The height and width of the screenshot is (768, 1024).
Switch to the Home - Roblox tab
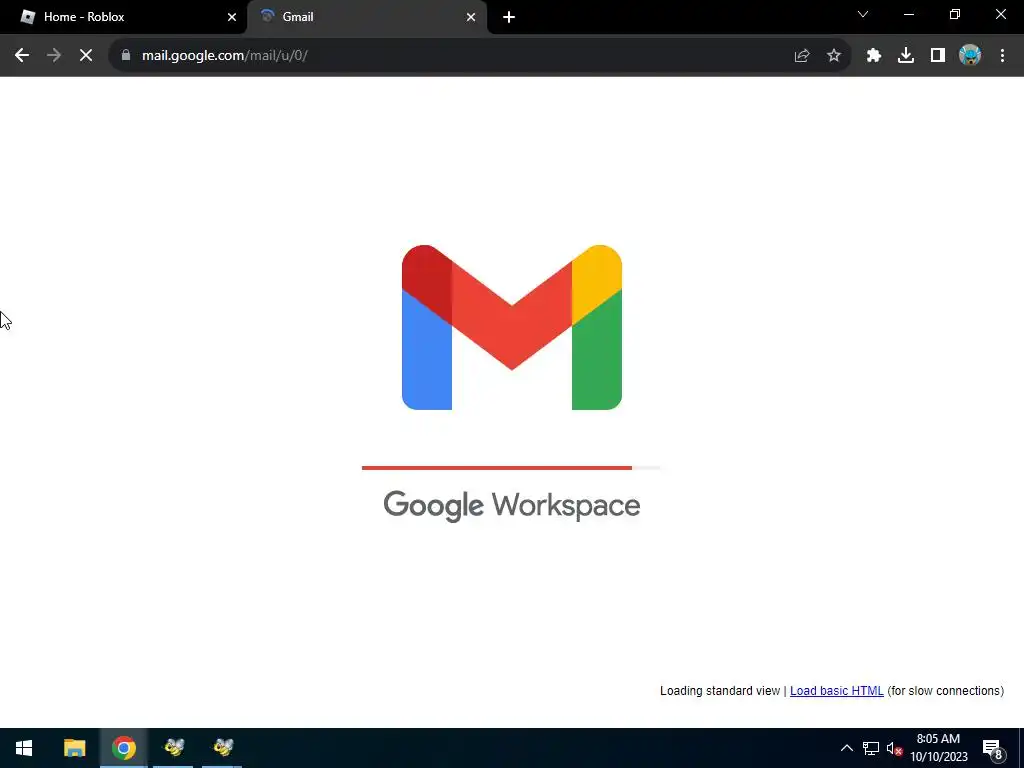coord(124,17)
